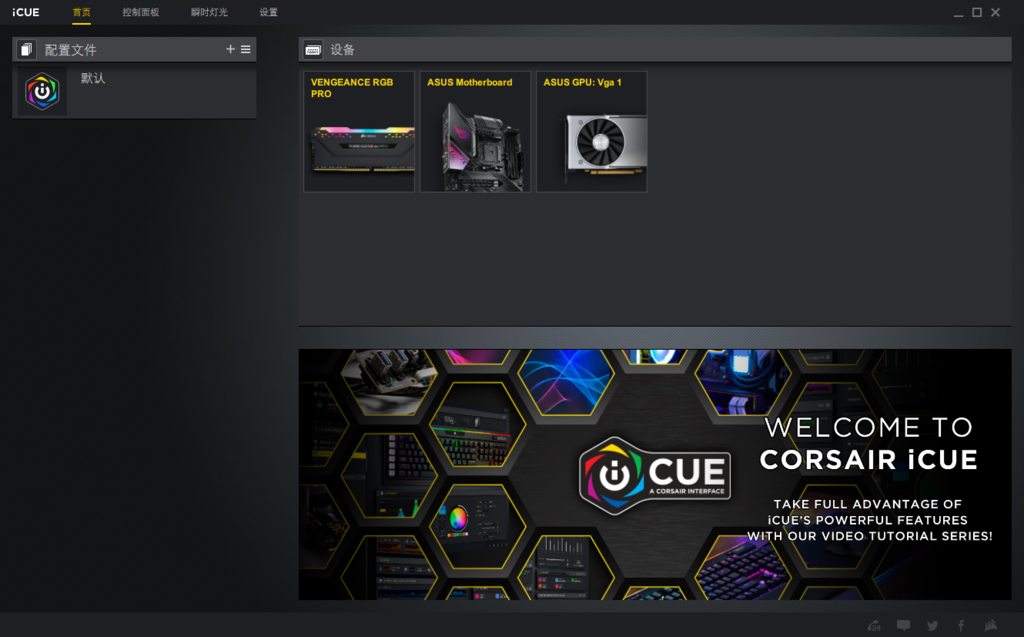
Task: Click the 设备 panel heading
Action: click(x=342, y=50)
